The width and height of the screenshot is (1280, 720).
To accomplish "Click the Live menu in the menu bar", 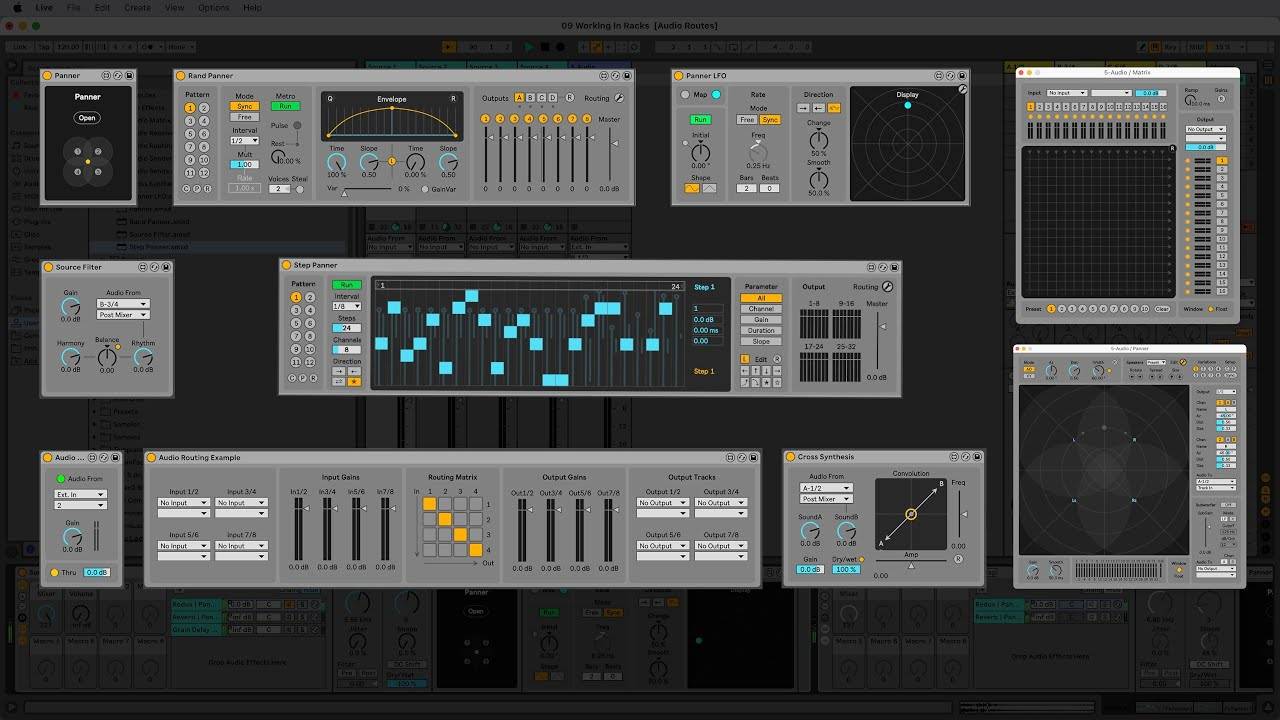I will pyautogui.click(x=43, y=7).
